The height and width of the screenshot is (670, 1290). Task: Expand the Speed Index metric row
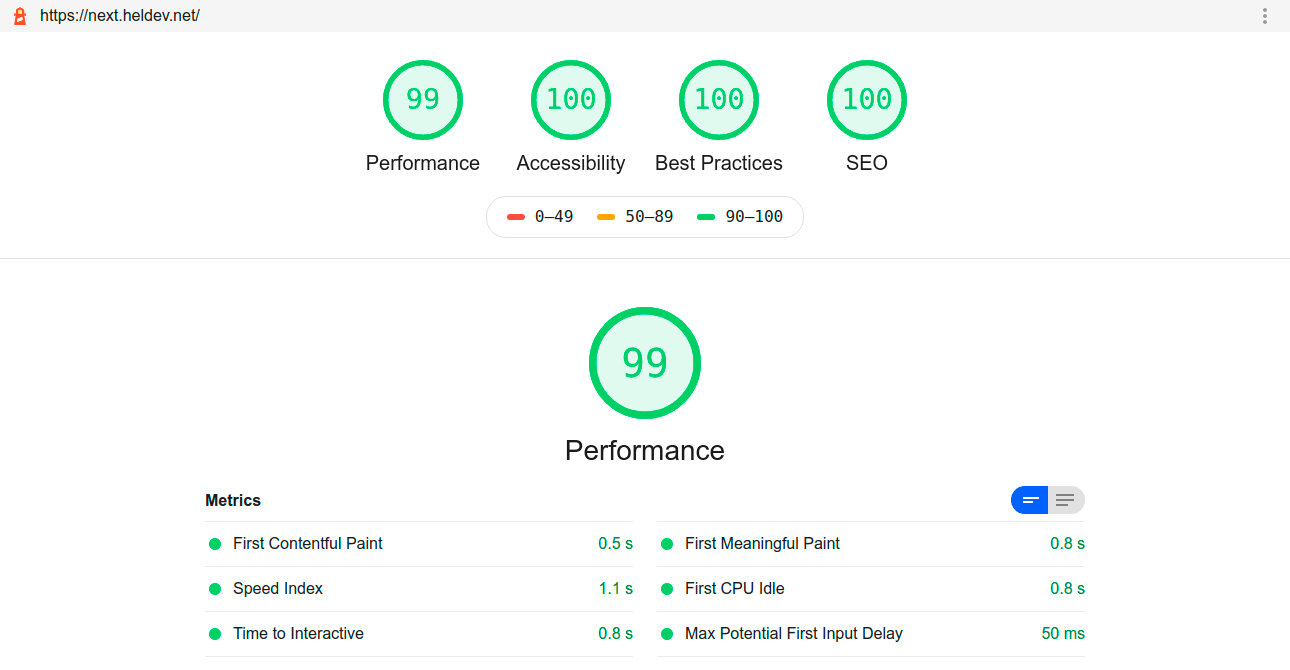tap(278, 589)
